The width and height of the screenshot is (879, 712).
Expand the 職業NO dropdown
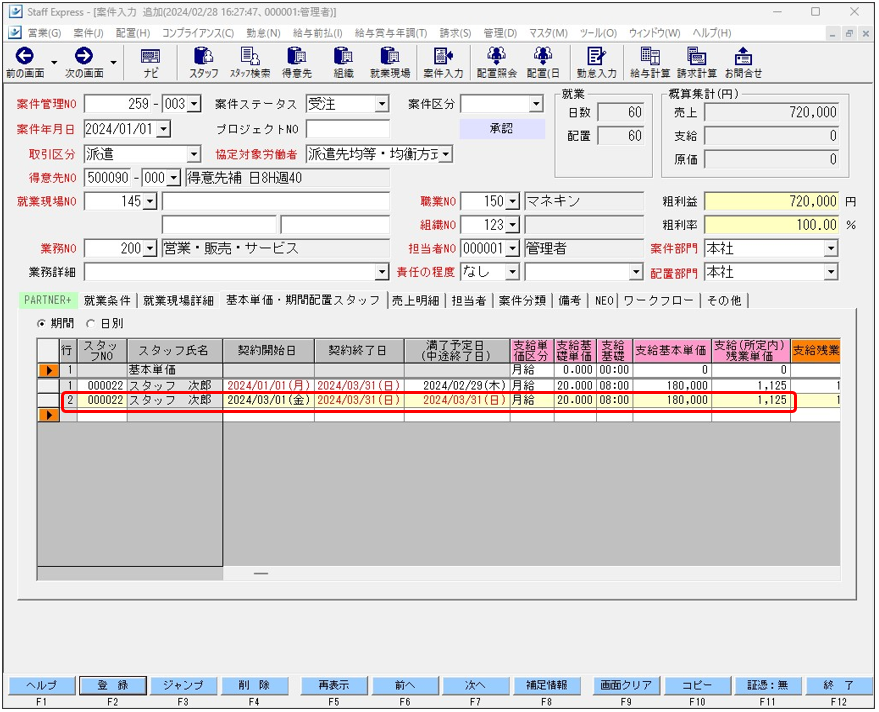[x=513, y=201]
